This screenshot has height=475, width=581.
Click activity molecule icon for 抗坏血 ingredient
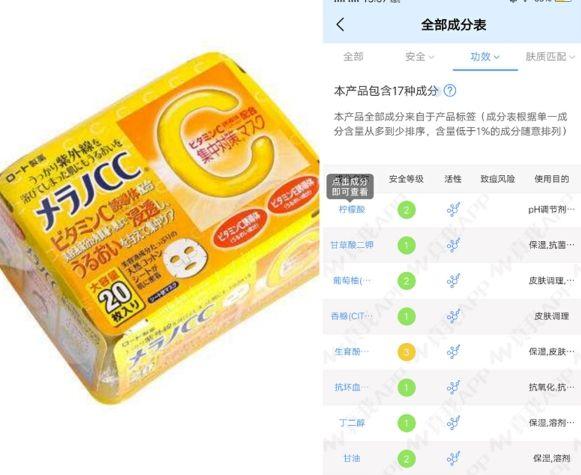453,387
